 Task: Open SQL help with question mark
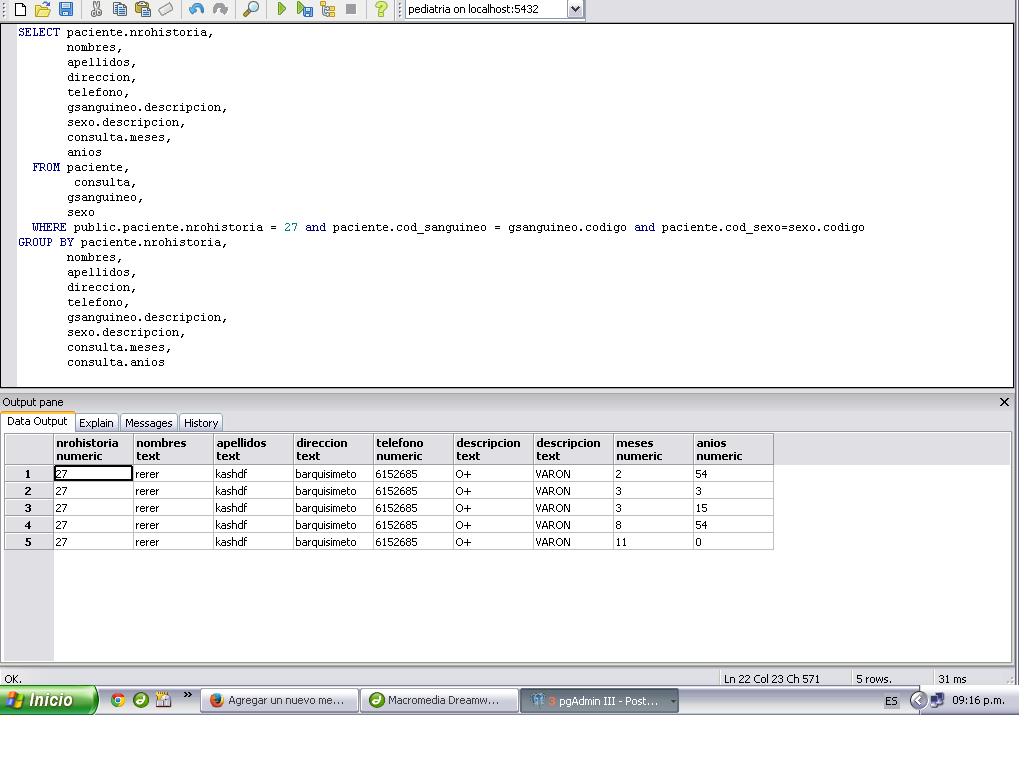coord(381,9)
